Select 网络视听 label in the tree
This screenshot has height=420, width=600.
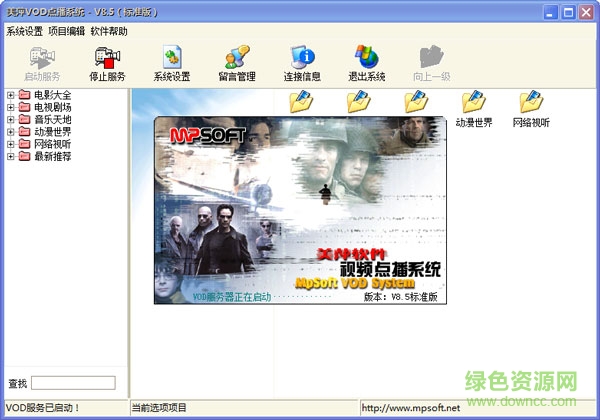pos(53,144)
